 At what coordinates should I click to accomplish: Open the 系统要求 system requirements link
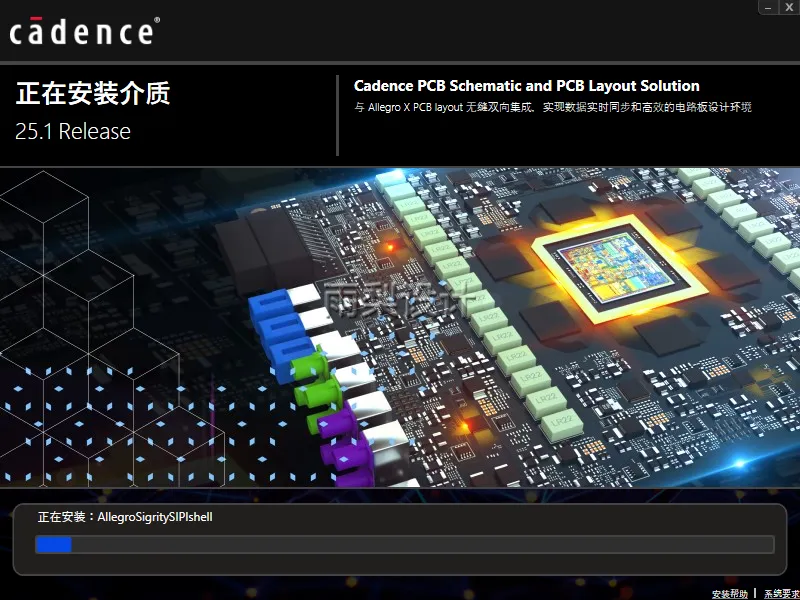tap(782, 594)
